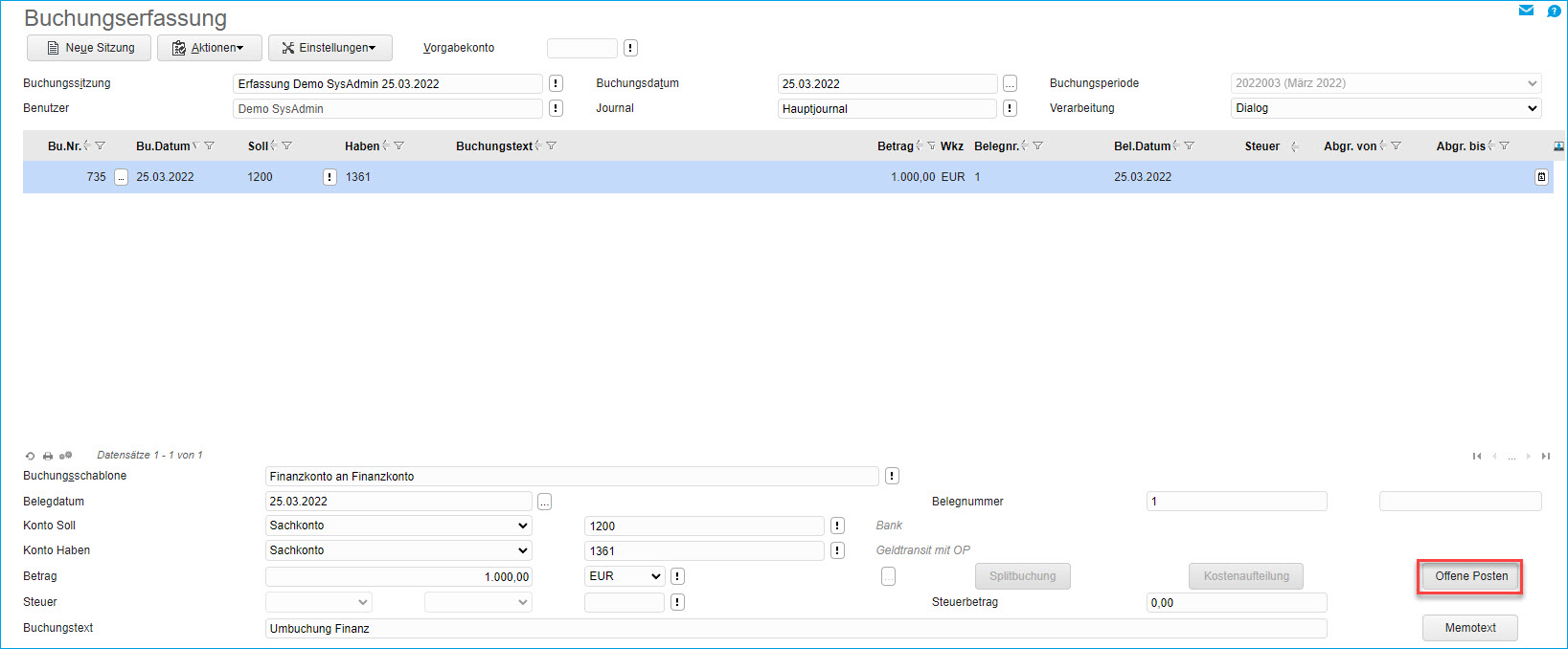Click the lookup button next to Journal field
The image size is (1568, 649).
point(1010,108)
